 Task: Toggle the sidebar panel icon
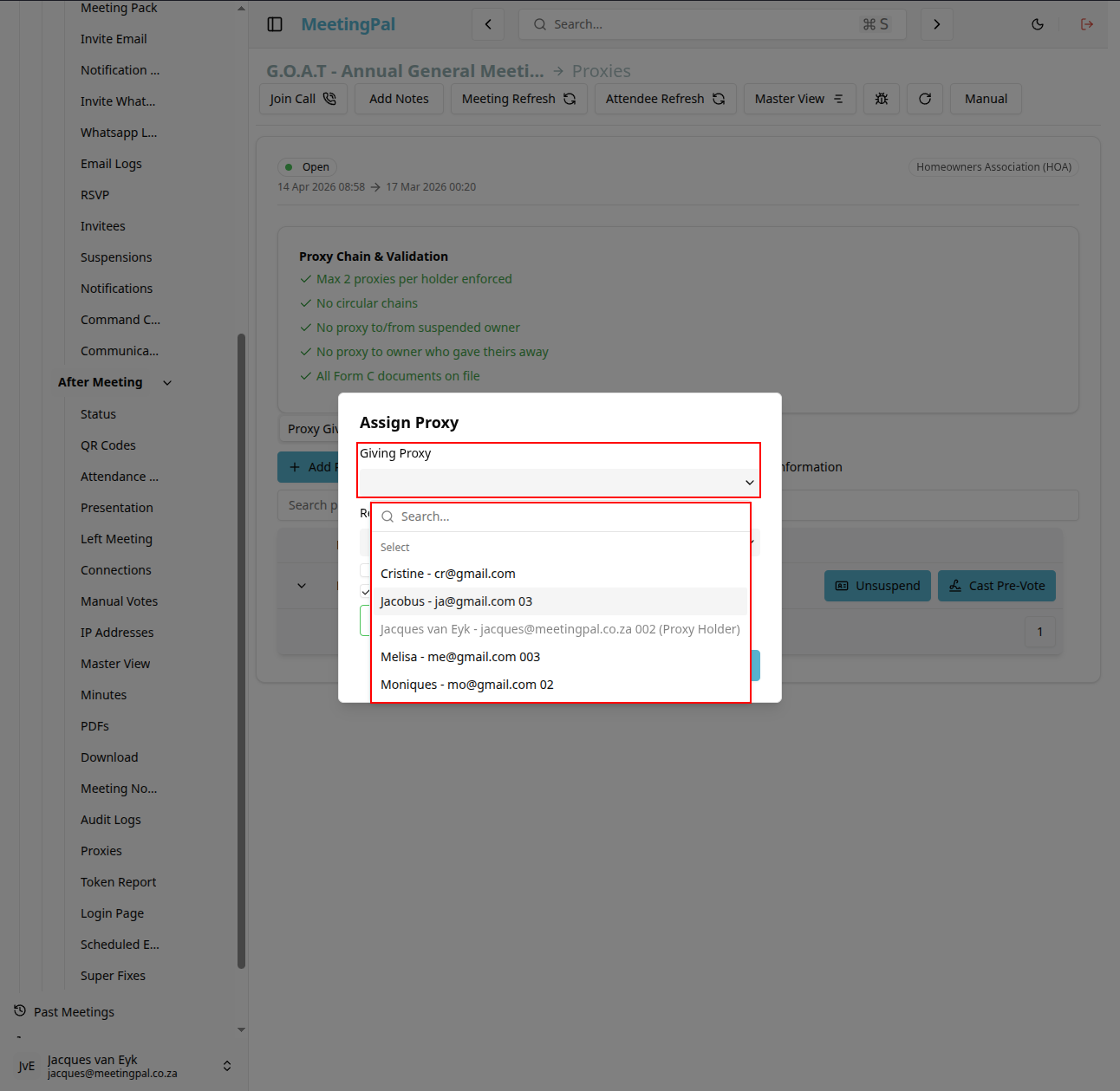coord(275,24)
